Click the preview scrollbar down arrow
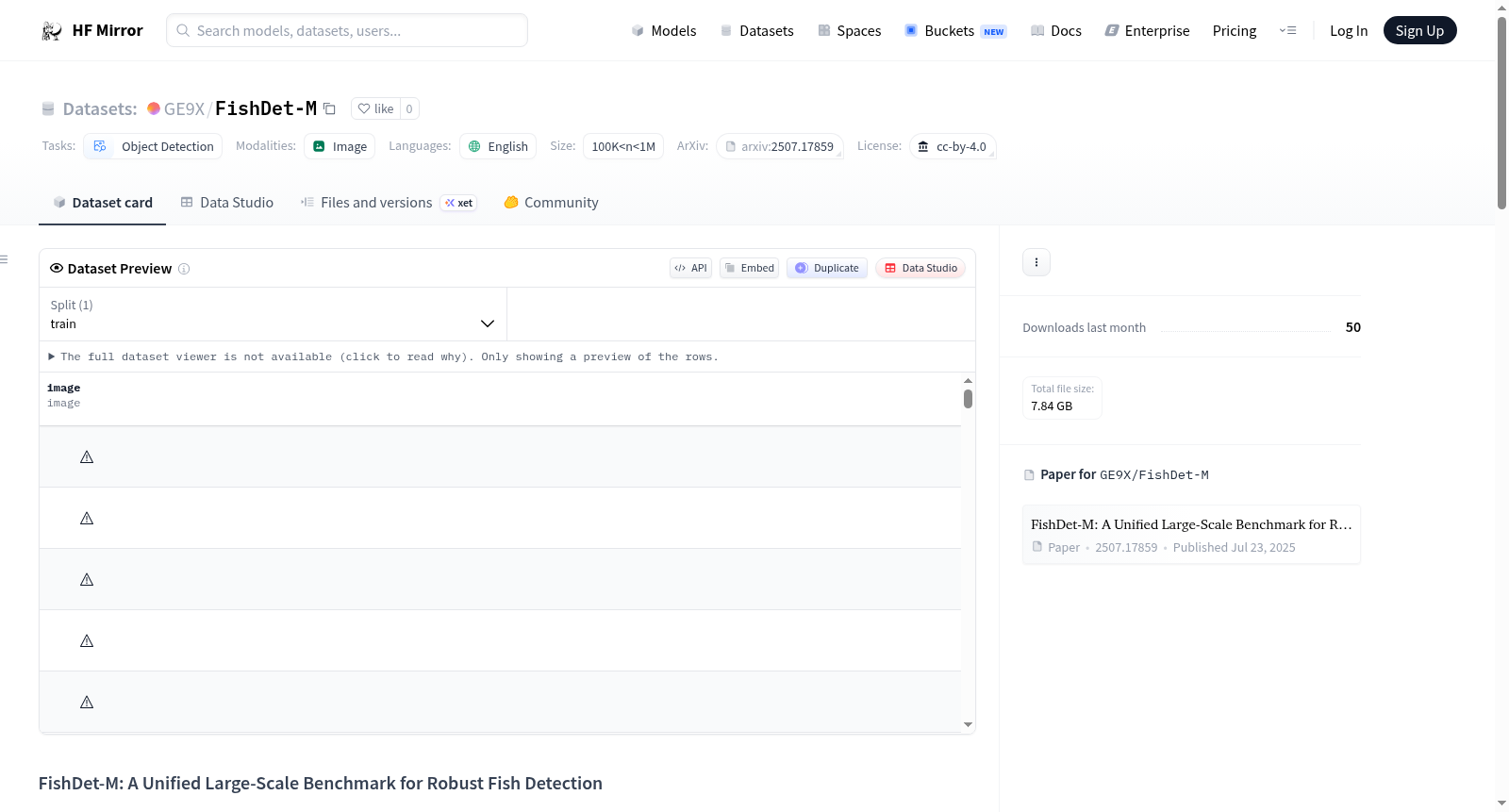The image size is (1509, 812). 968,725
